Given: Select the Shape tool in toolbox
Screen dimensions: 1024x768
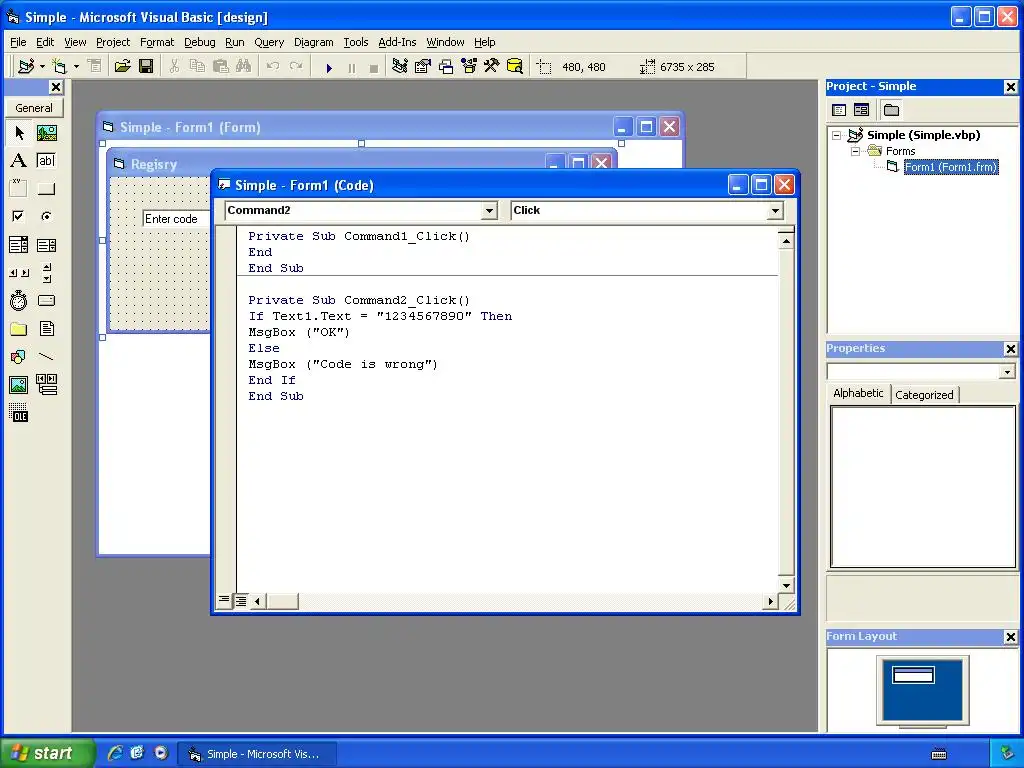Looking at the screenshot, I should 19,357.
